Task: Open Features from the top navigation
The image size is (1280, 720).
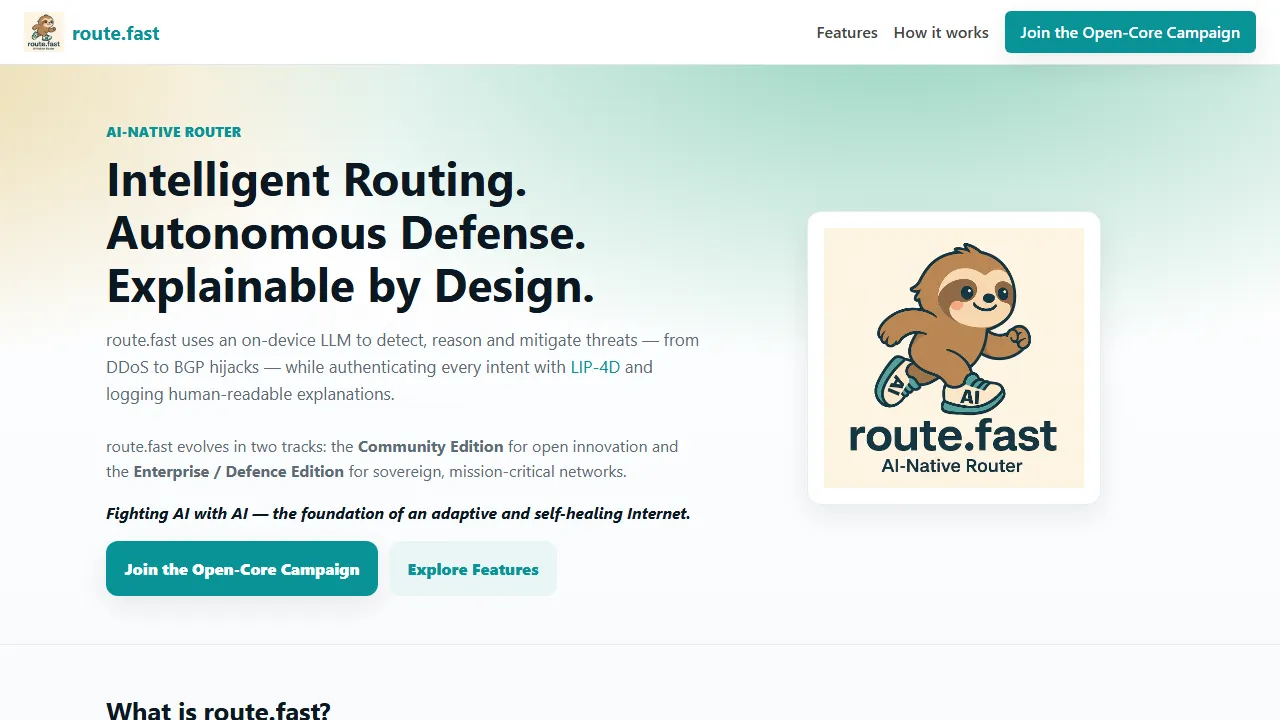Action: click(846, 32)
